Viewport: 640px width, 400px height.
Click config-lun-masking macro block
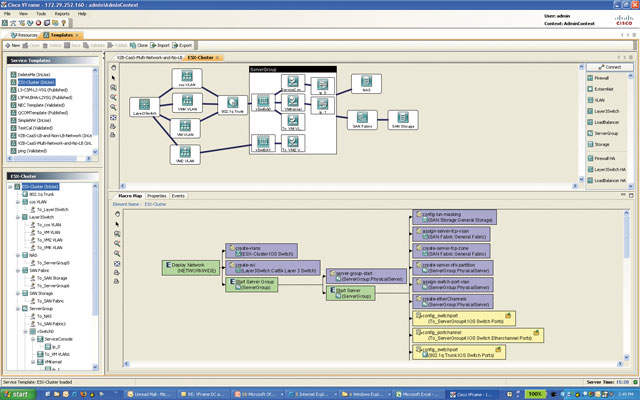tap(454, 217)
